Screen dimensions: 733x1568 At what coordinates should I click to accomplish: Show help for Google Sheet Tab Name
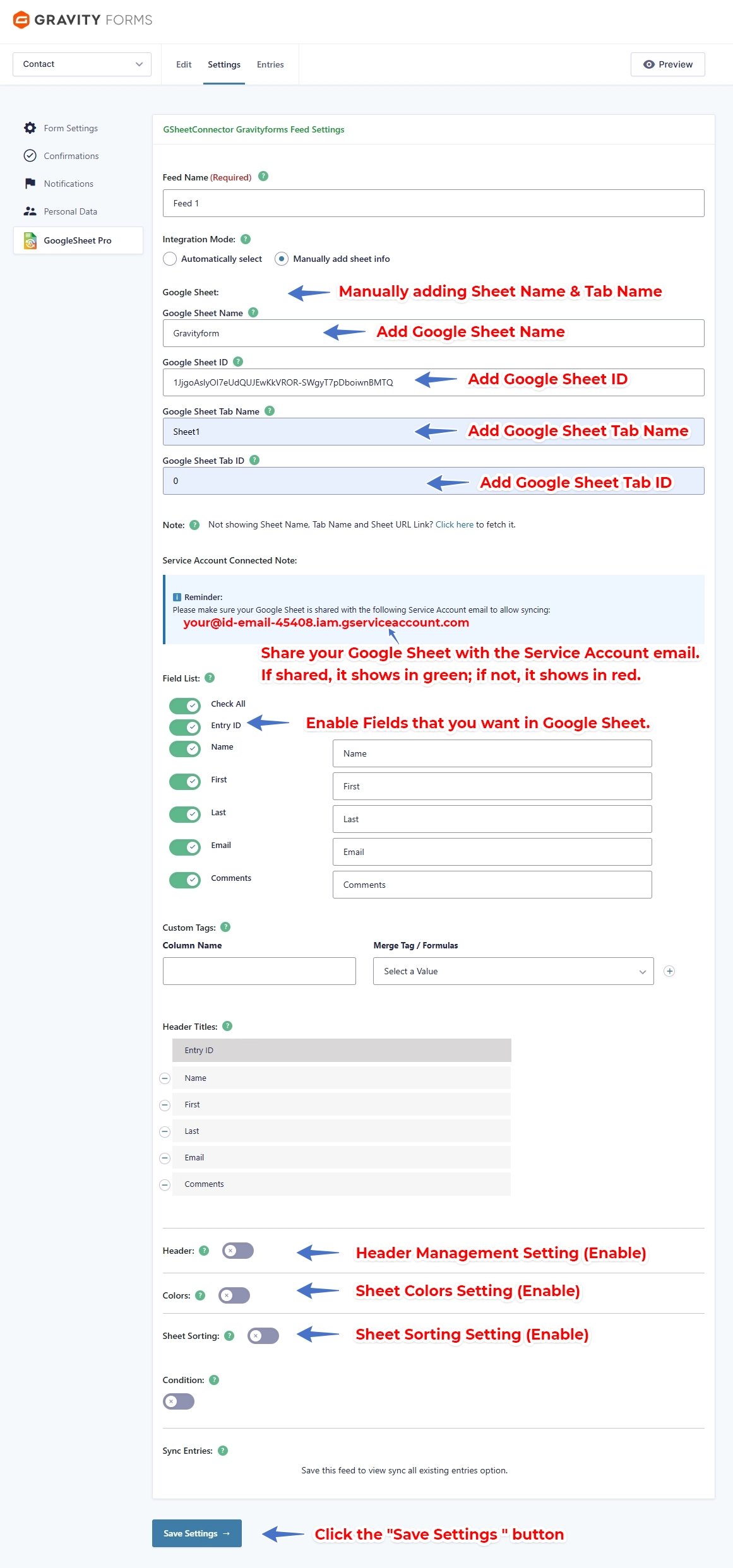(x=270, y=411)
